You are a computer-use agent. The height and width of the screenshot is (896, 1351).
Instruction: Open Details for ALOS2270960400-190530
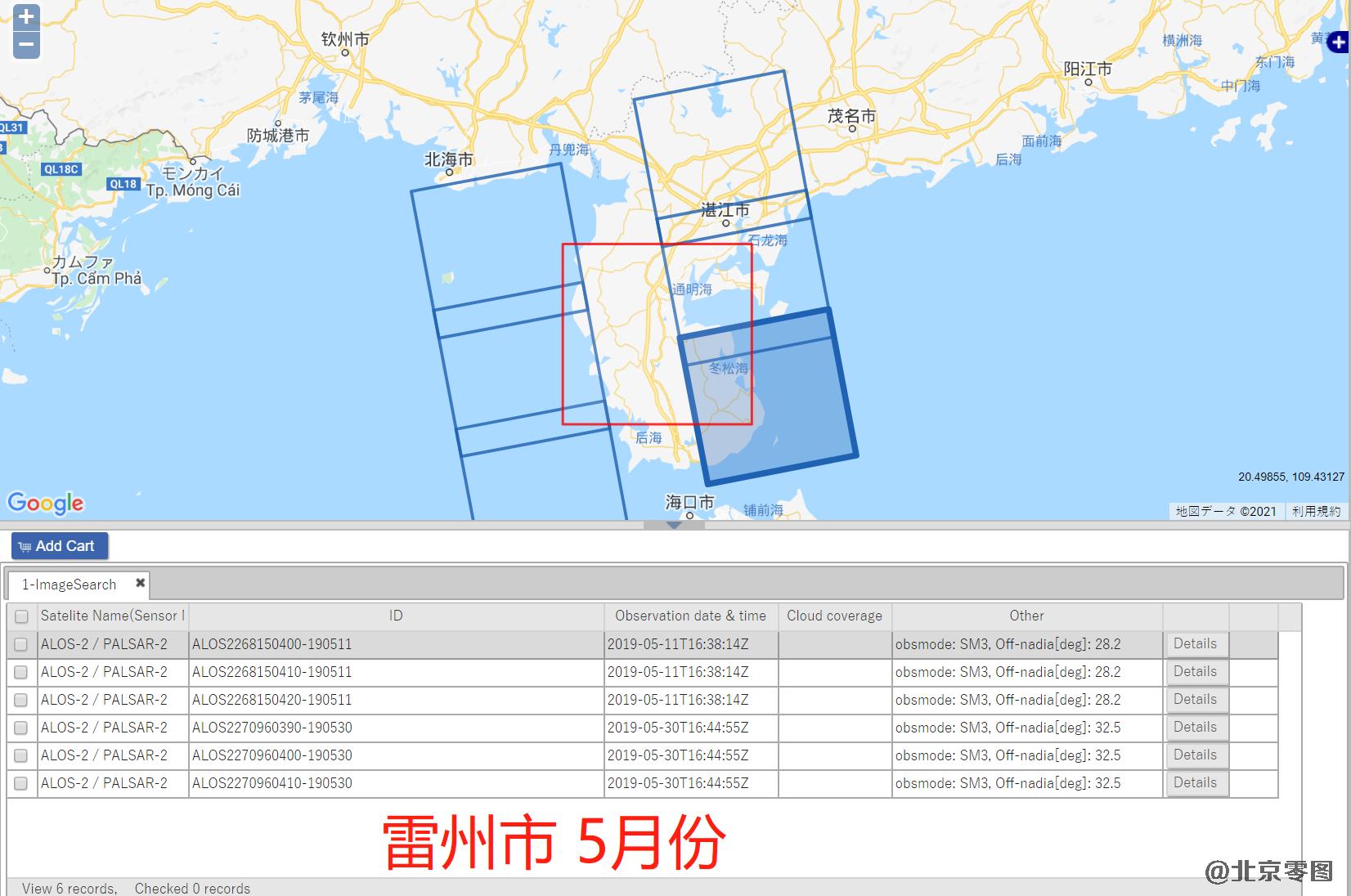(x=1196, y=755)
